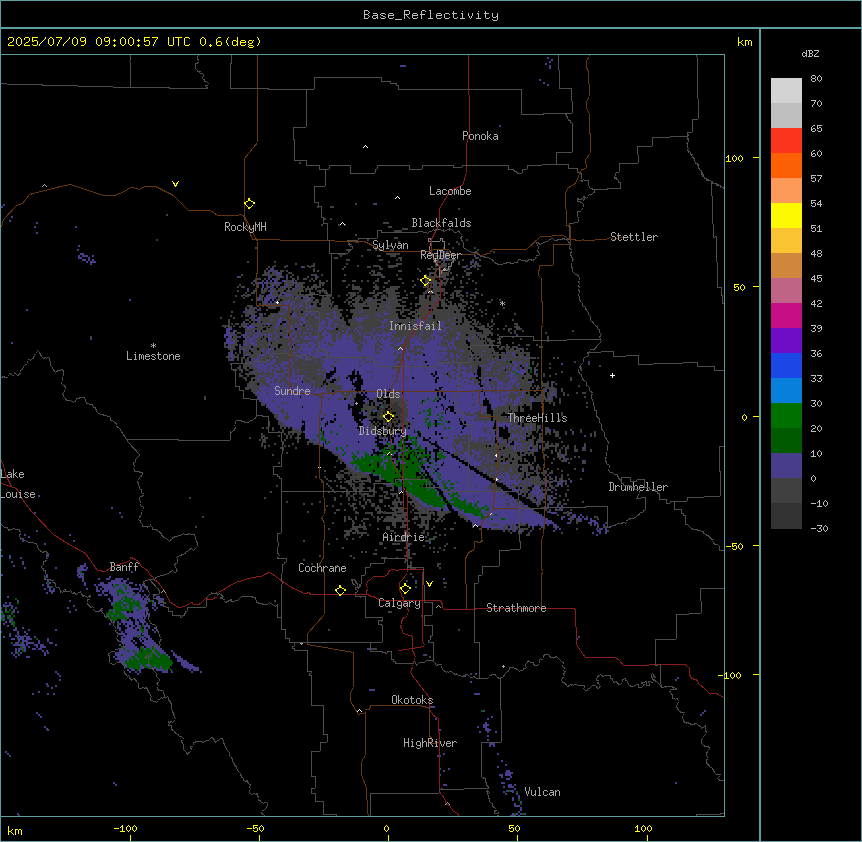Viewport: 862px width, 842px height.
Task: Pick the royal blue 33-36 dBZ legend swatch
Action: (786, 366)
